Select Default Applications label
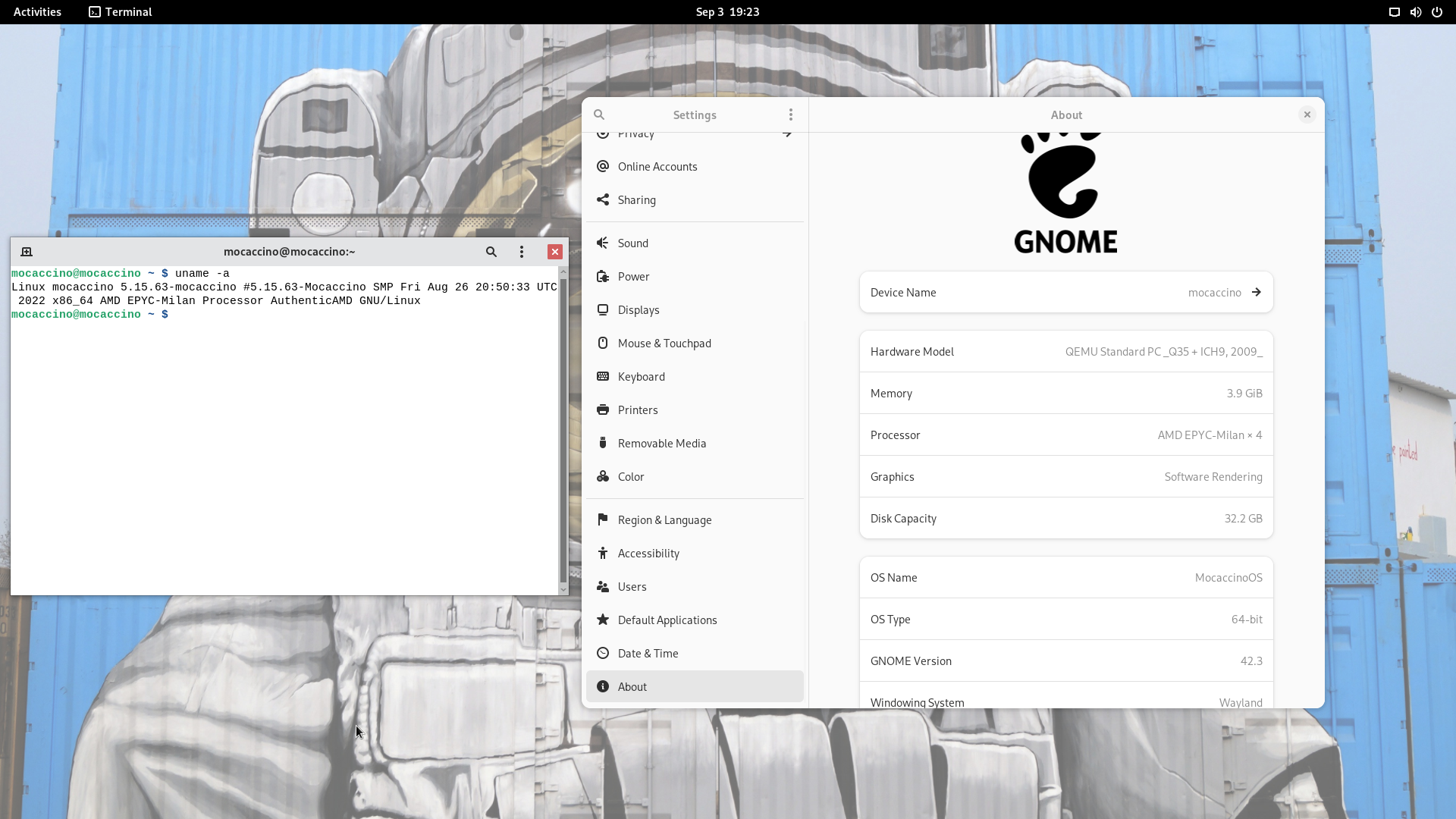This screenshot has width=1456, height=819. pyautogui.click(x=667, y=620)
